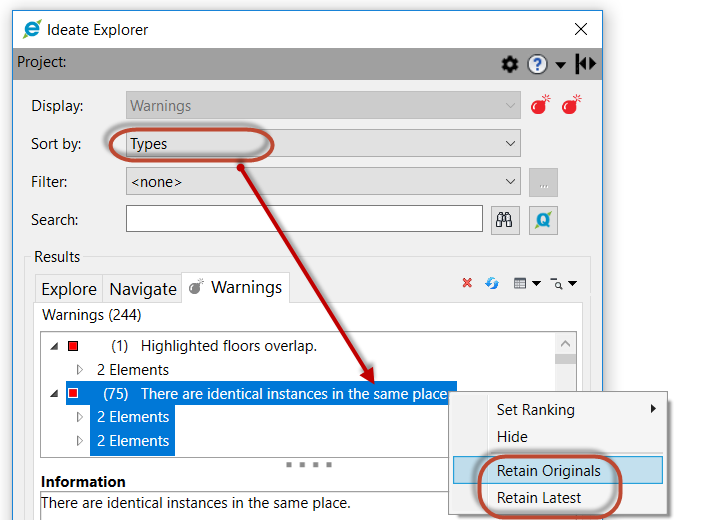Click the red X delete icon
The image size is (702, 520).
point(467,283)
